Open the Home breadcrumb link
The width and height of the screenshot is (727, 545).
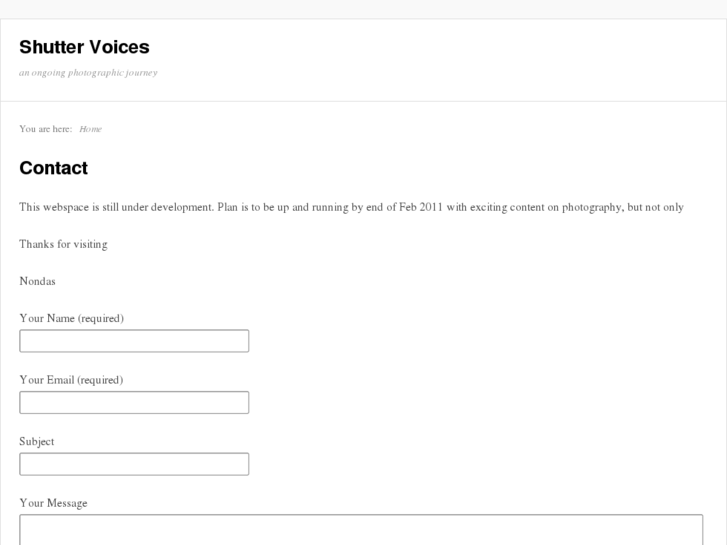click(x=90, y=129)
